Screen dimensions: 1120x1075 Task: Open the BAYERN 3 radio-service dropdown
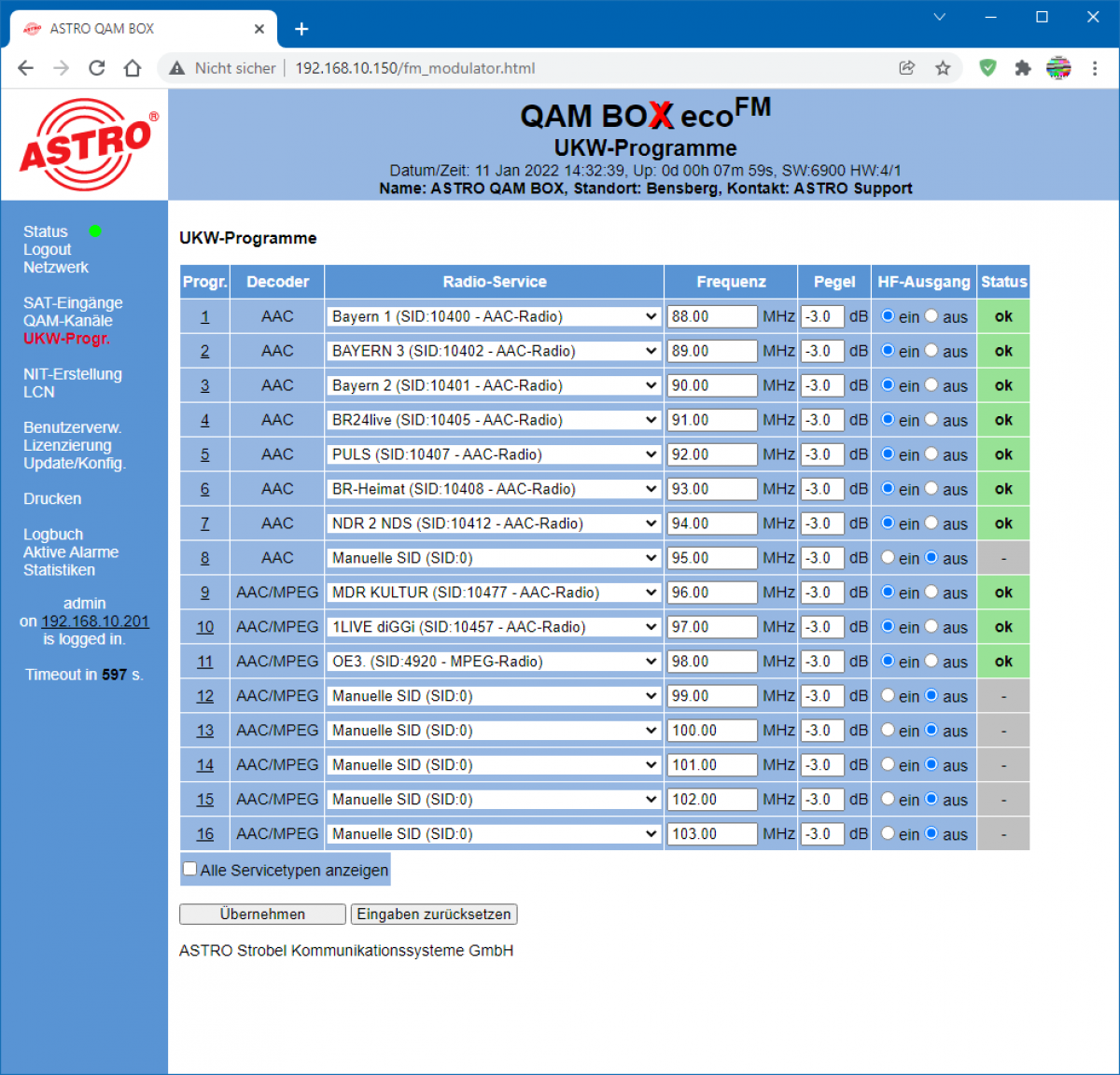494,351
